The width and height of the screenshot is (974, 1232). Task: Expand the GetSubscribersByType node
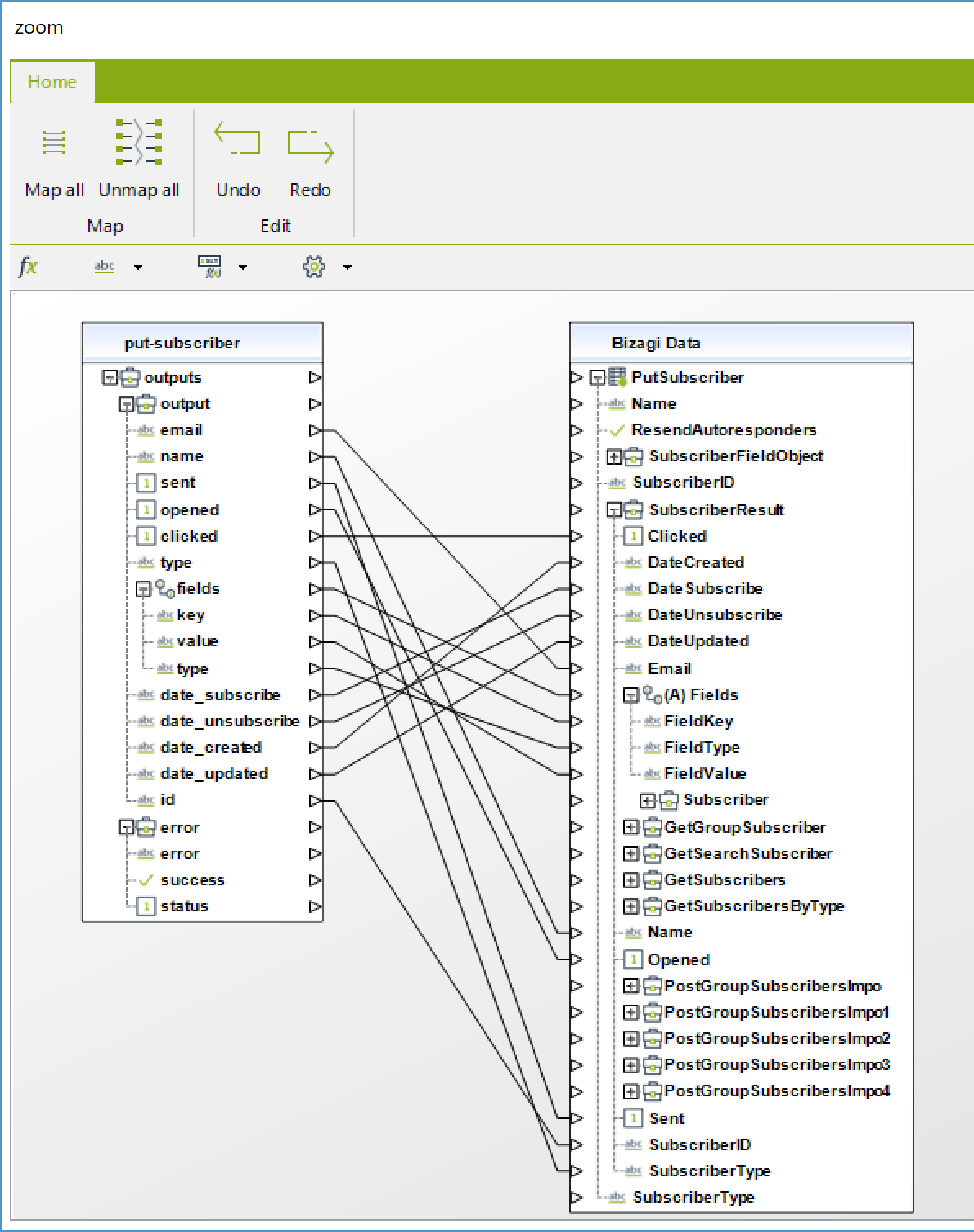point(631,906)
